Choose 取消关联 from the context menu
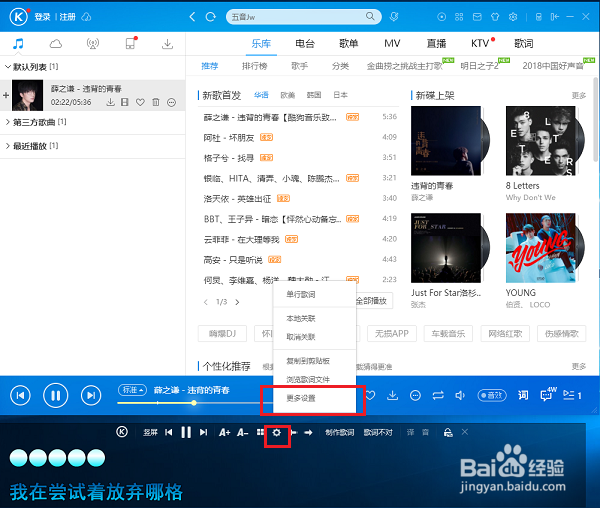Screen dimensions: 600x508 tap(301, 337)
